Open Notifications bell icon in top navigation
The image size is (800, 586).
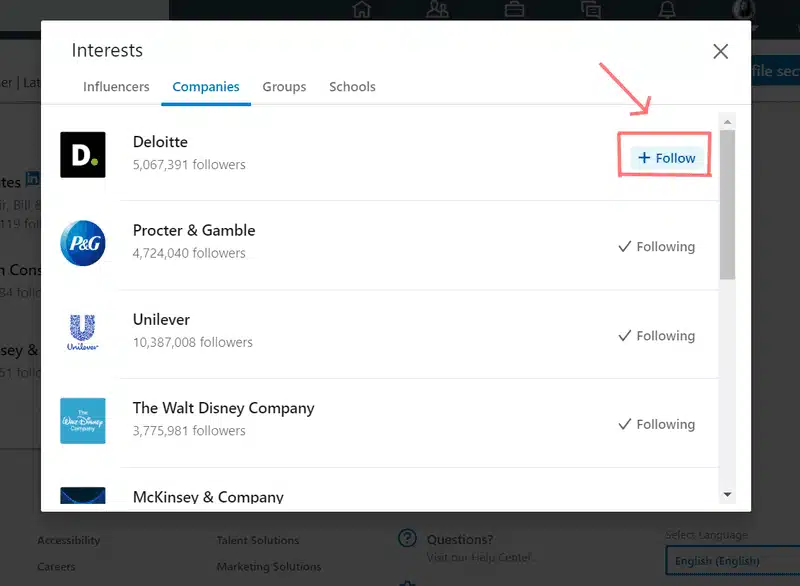pyautogui.click(x=667, y=9)
